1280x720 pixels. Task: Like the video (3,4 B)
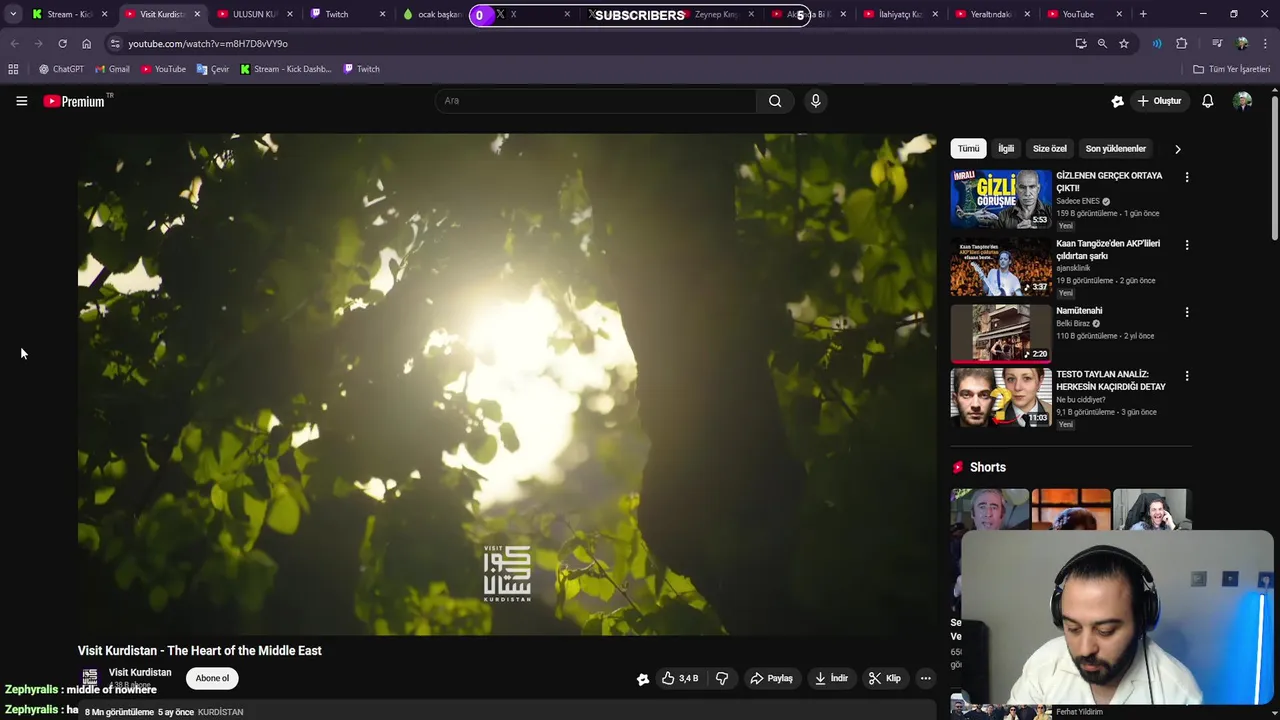click(680, 678)
